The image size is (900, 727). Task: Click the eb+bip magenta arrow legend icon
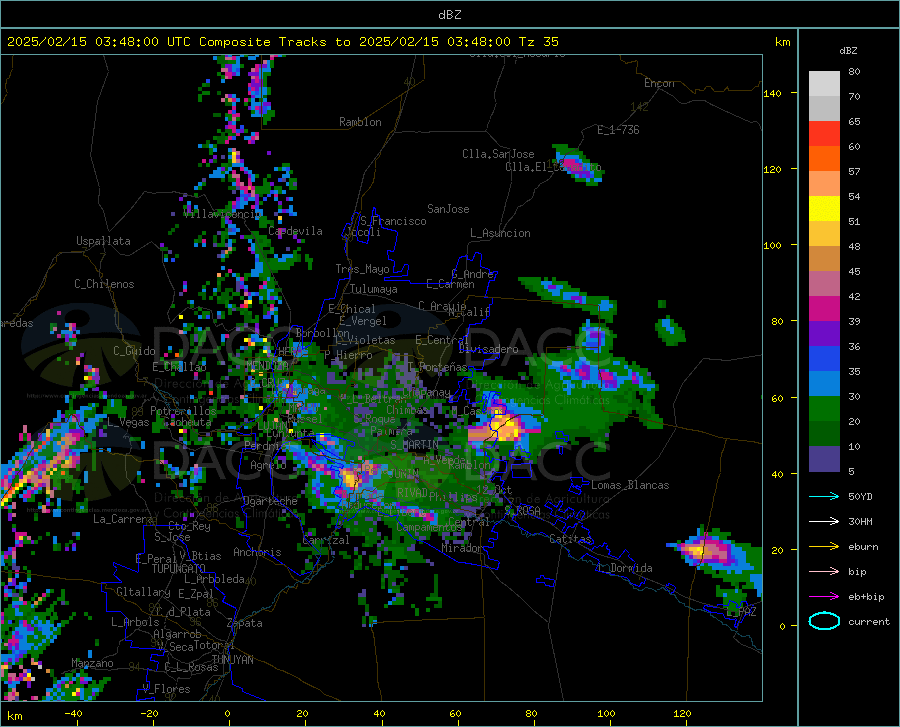pyautogui.click(x=824, y=597)
